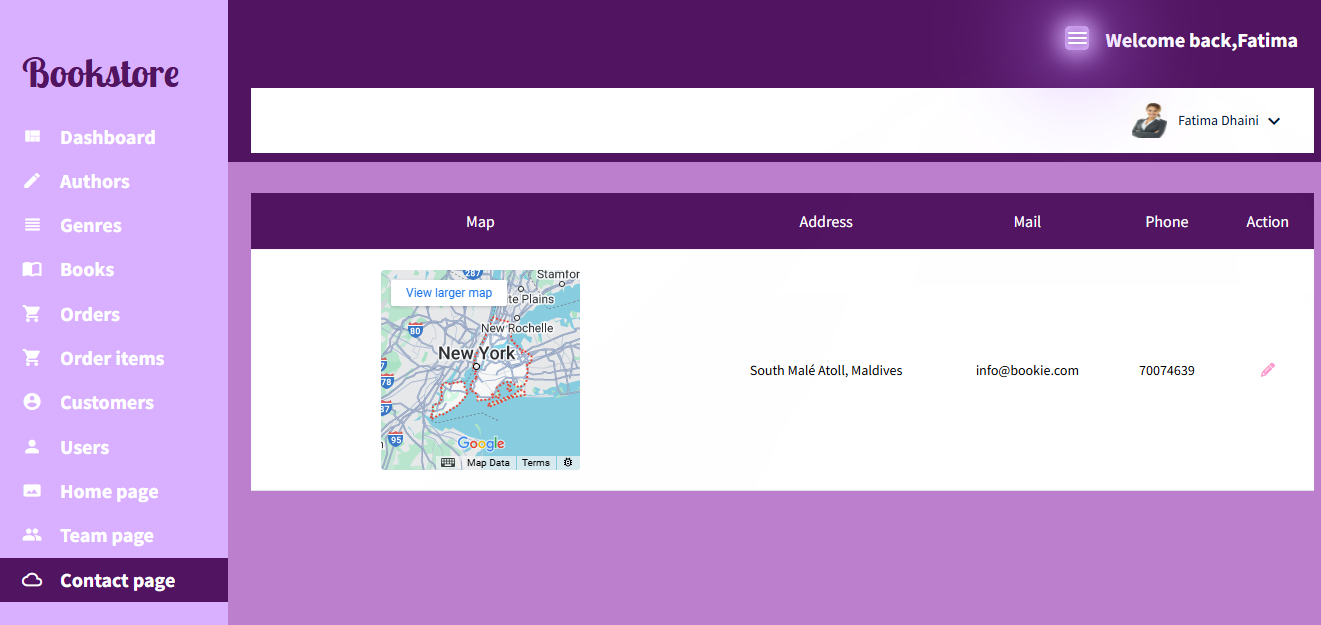Click the Genres list icon

point(32,225)
